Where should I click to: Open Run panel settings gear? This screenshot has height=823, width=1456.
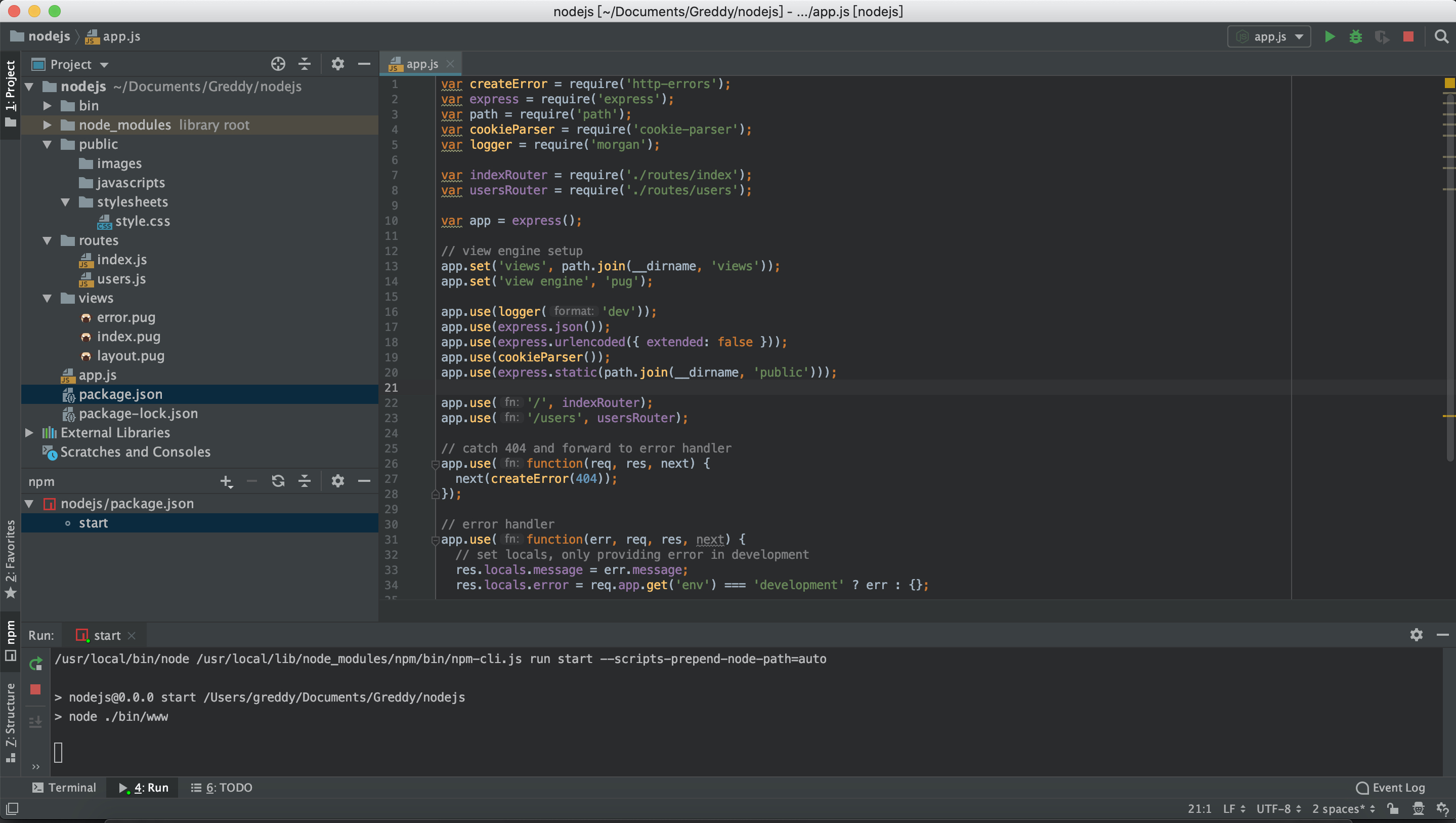coord(1416,635)
